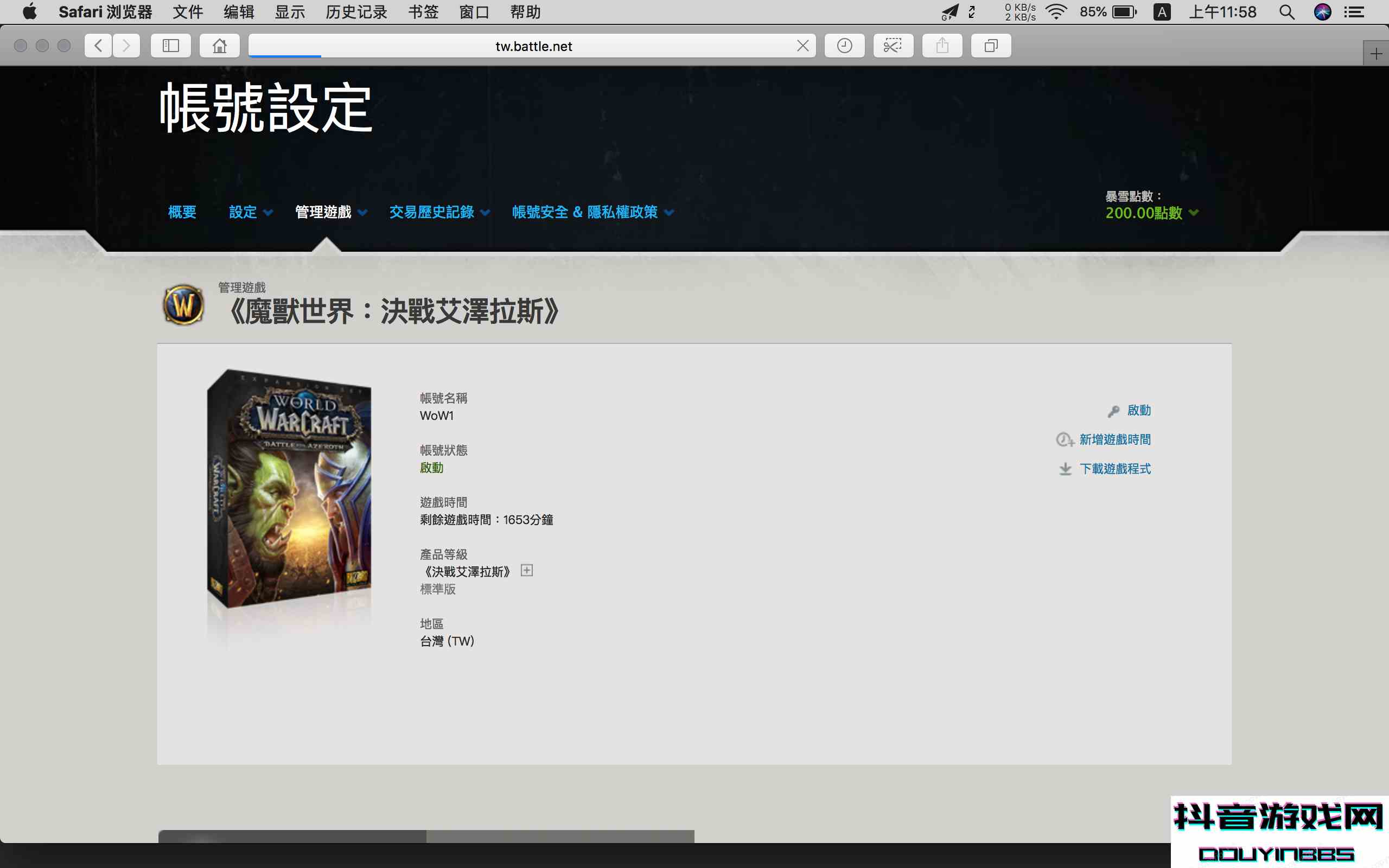Click the tw.battle.net address field

(533, 46)
